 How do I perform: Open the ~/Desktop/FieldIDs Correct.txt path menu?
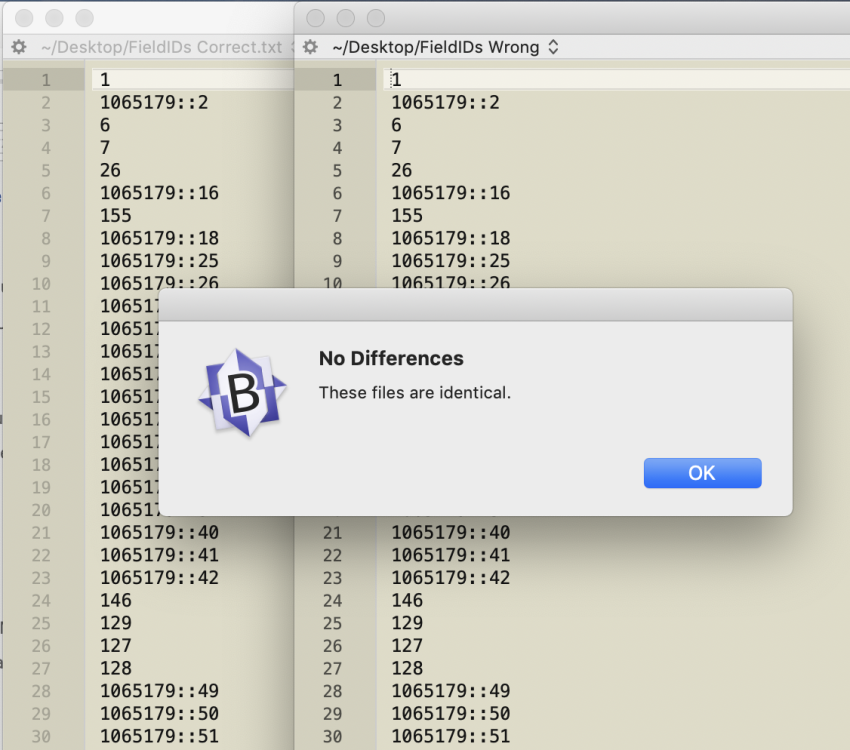[x=161, y=47]
